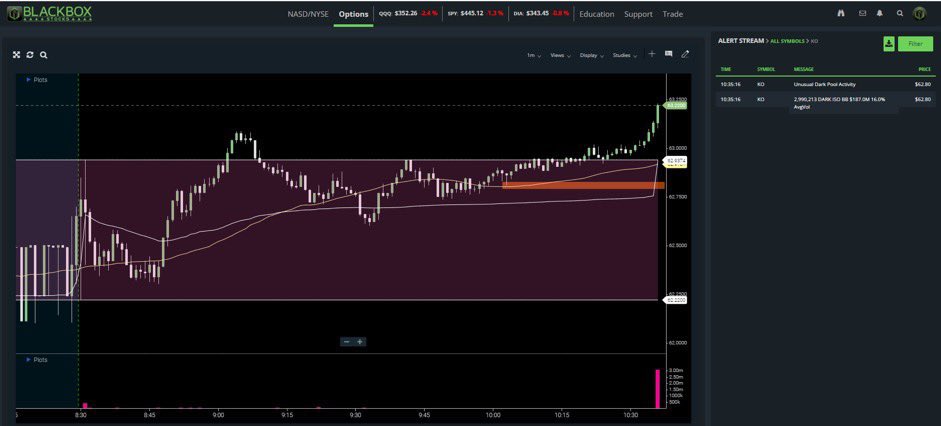Open the Support menu

tap(638, 14)
